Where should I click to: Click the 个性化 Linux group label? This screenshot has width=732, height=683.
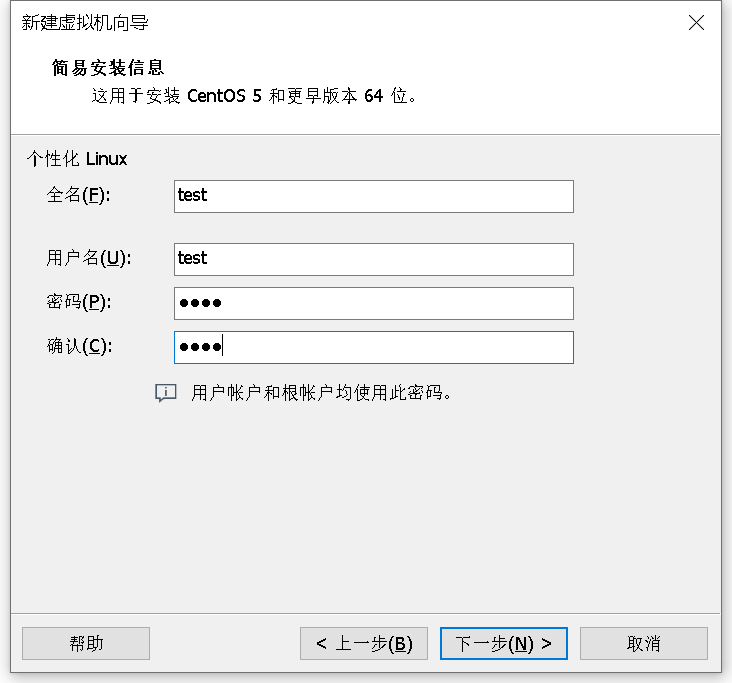pyautogui.click(x=77, y=159)
